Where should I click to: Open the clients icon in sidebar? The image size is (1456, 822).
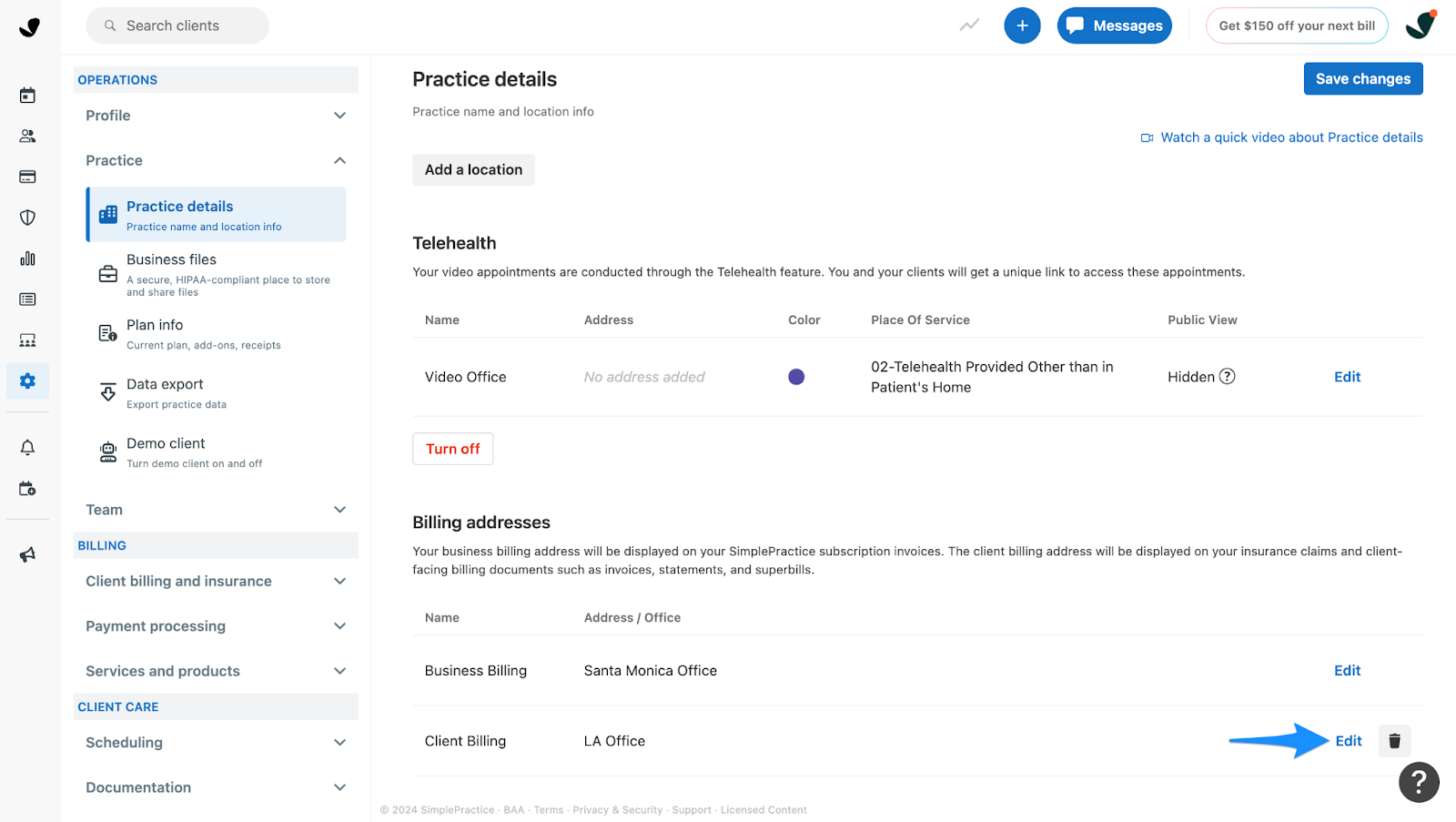[27, 137]
